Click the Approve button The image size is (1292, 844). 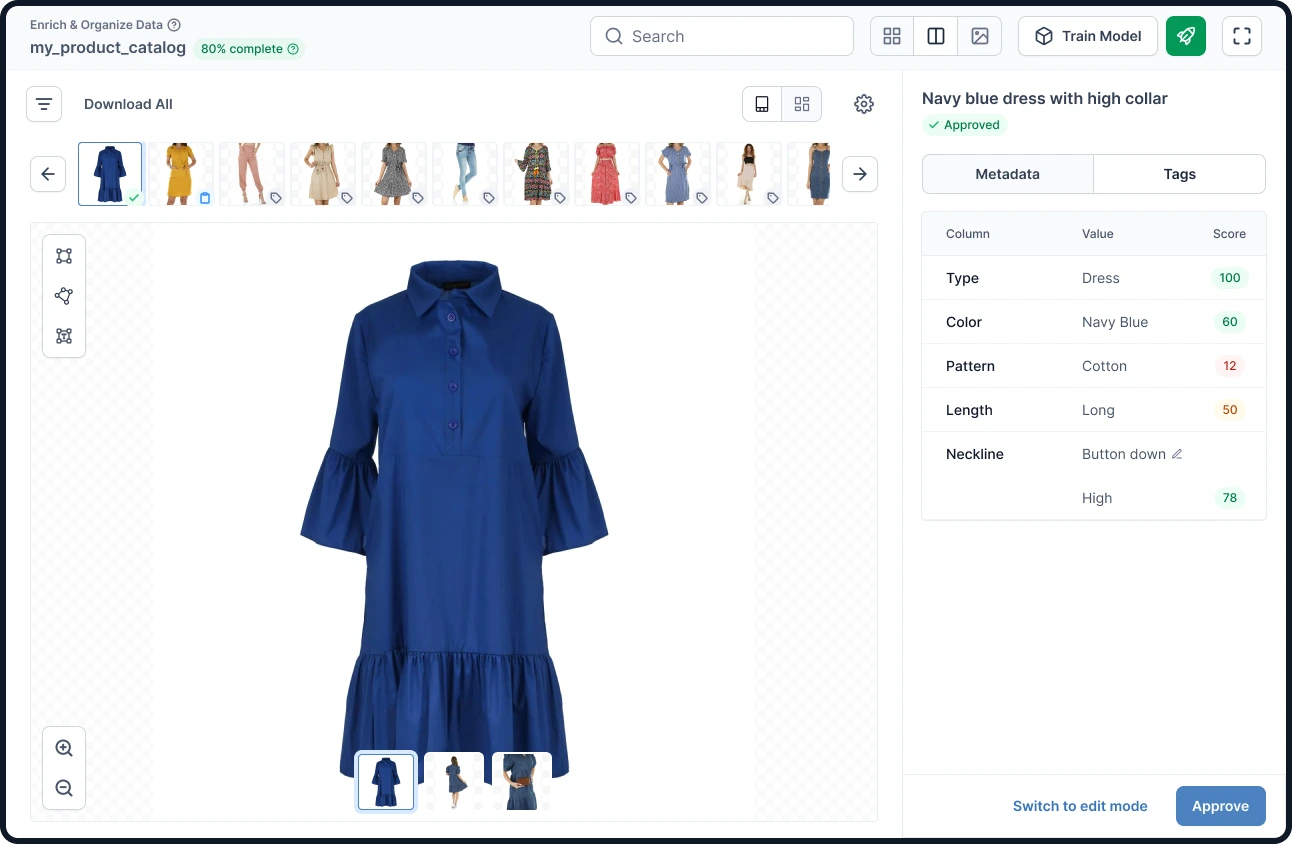pos(1221,806)
